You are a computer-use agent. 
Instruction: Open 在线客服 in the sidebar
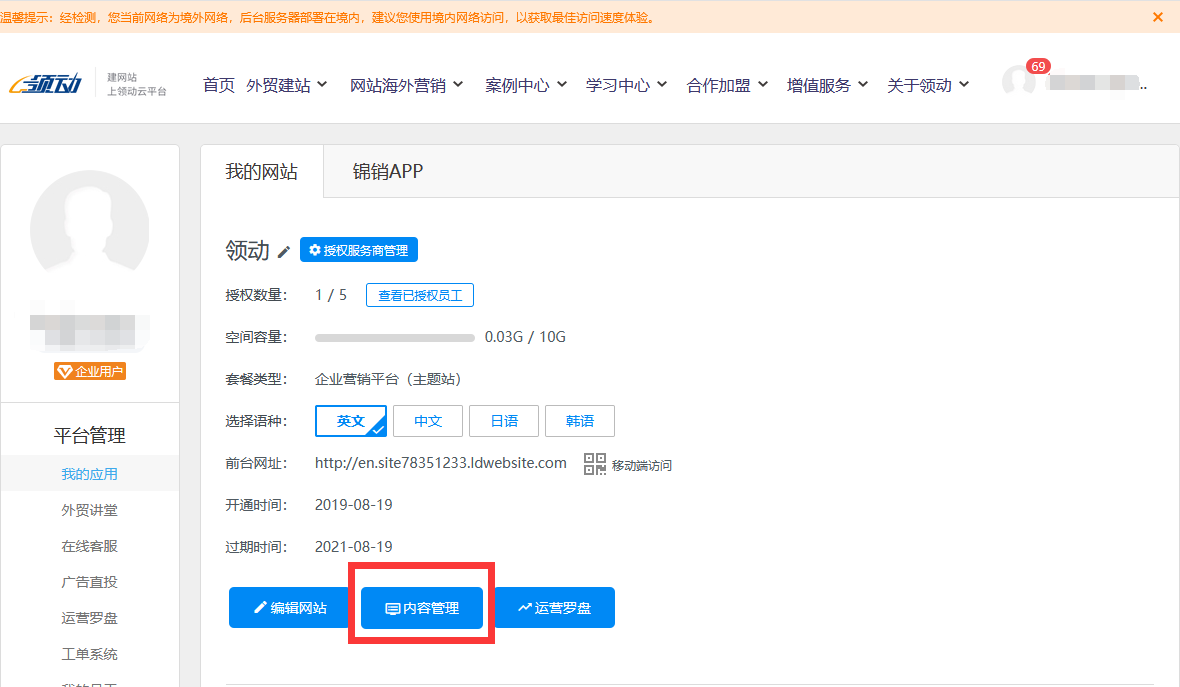tap(89, 546)
